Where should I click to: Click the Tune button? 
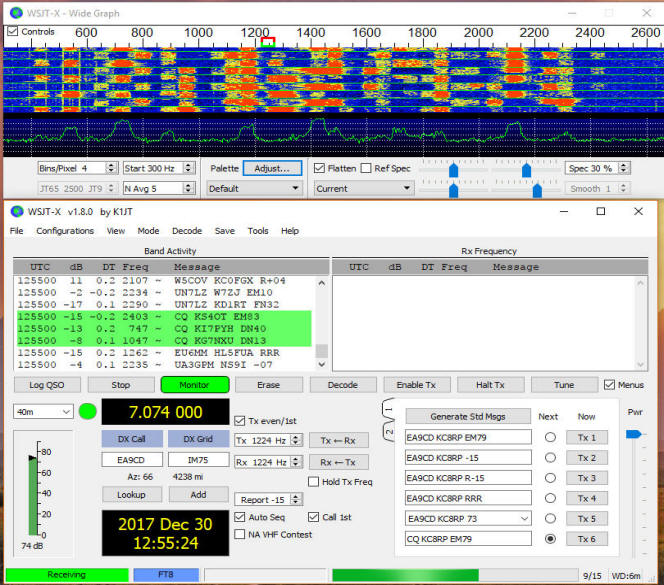564,385
